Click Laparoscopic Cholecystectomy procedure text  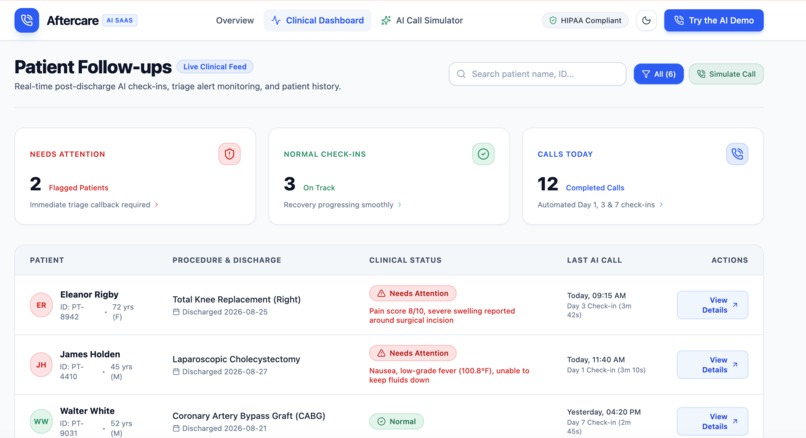(x=236, y=359)
